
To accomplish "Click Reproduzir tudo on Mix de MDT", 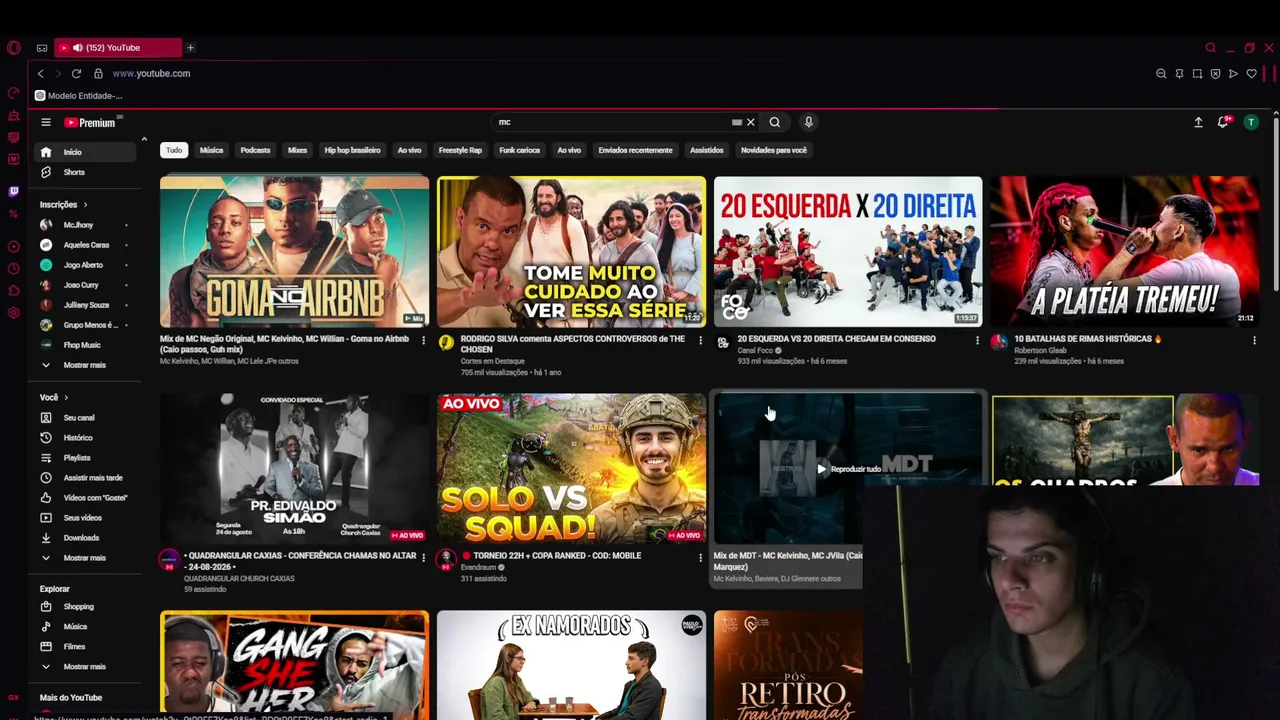I will pos(848,469).
